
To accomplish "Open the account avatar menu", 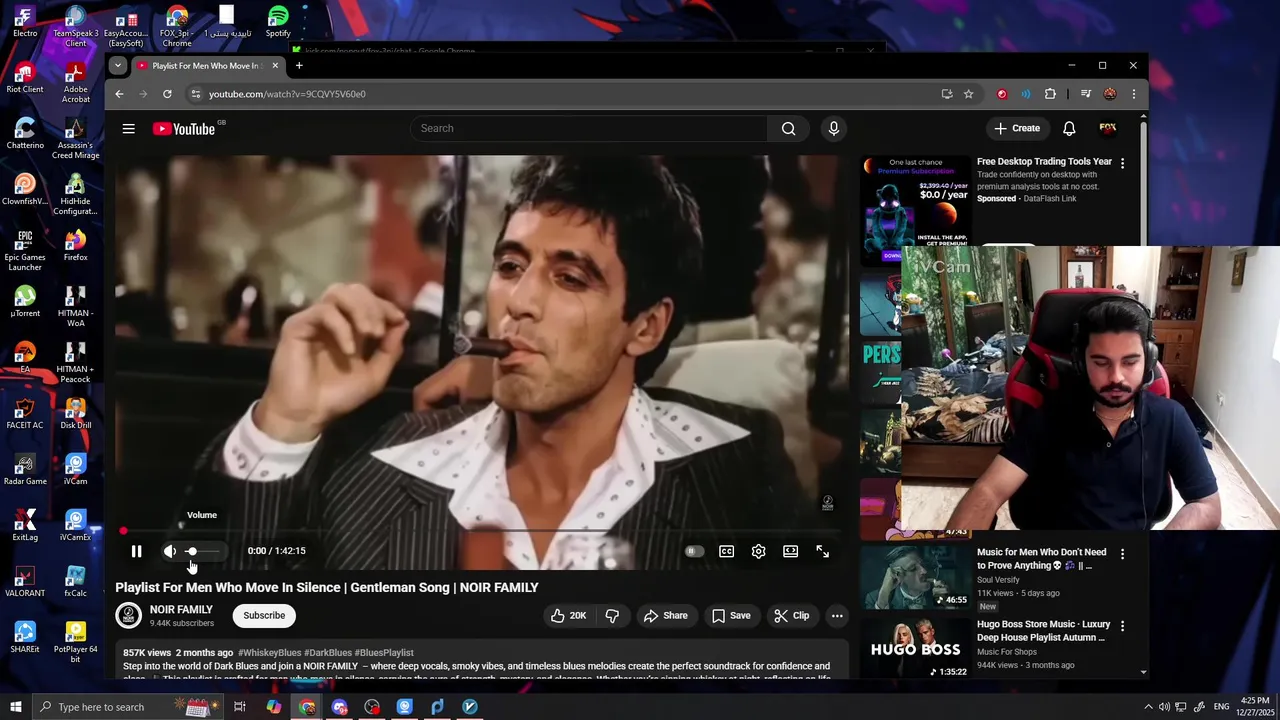I will (1107, 128).
